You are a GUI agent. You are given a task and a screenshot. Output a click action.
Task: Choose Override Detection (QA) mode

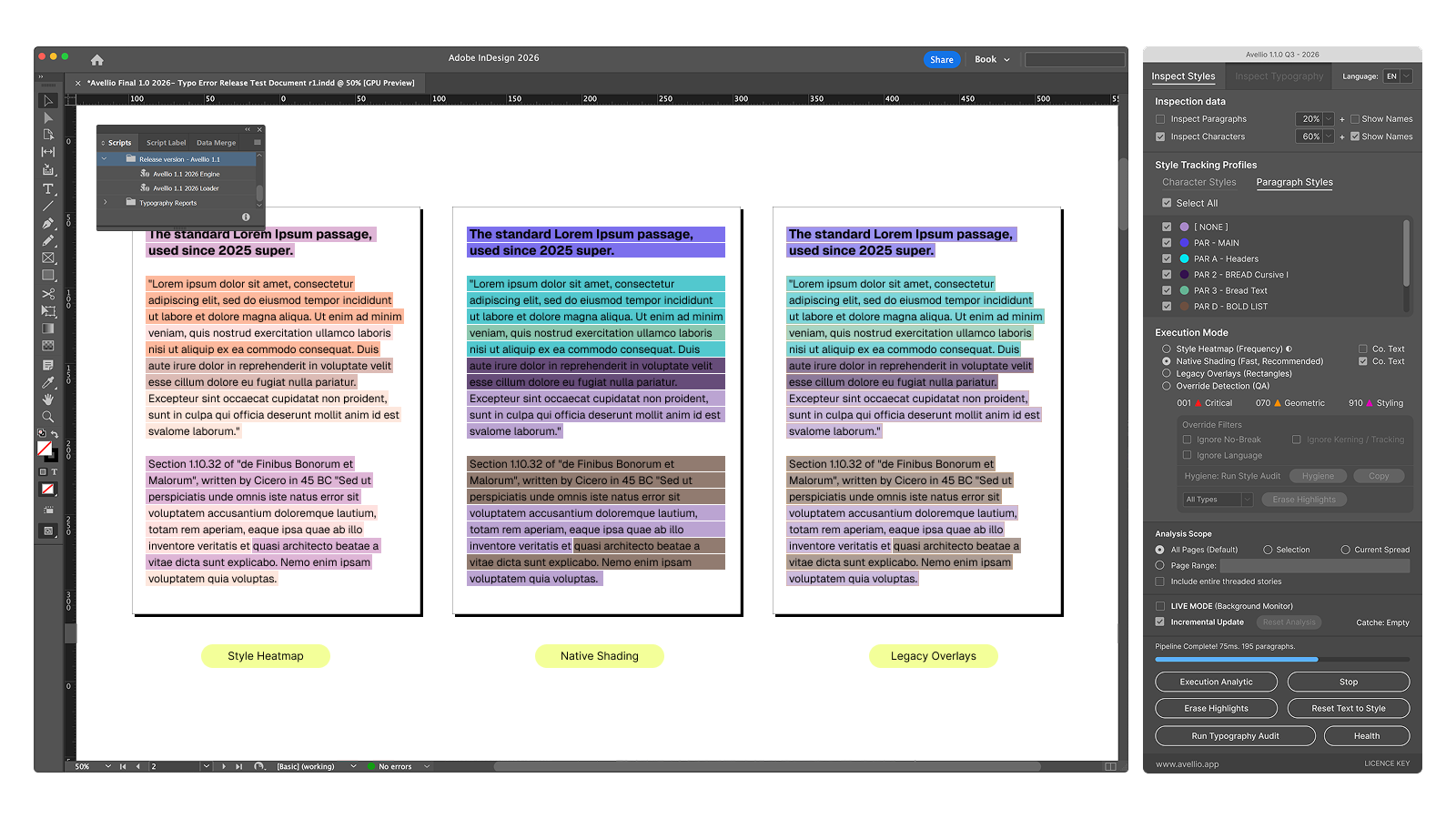click(1167, 386)
